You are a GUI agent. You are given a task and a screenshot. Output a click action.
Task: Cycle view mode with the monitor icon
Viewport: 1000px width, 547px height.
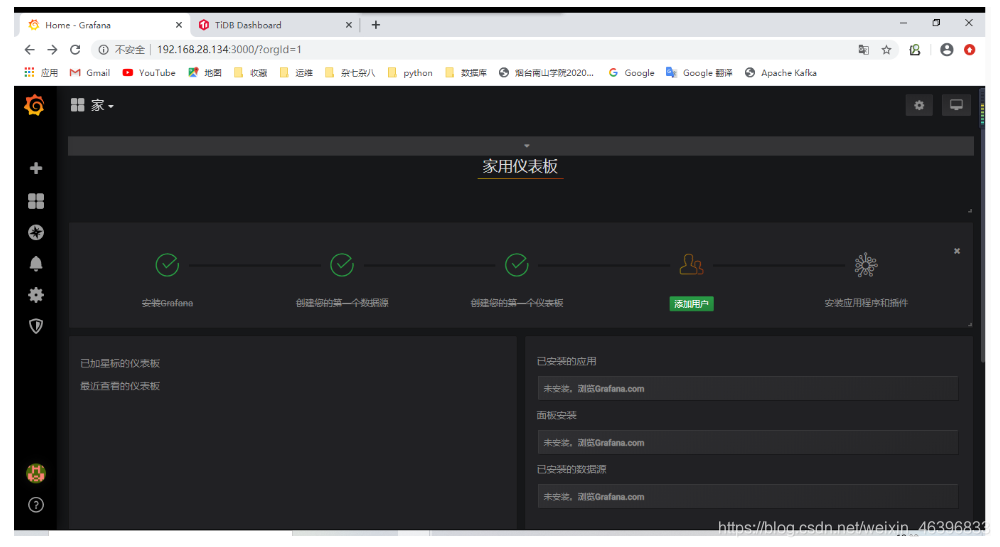point(956,105)
